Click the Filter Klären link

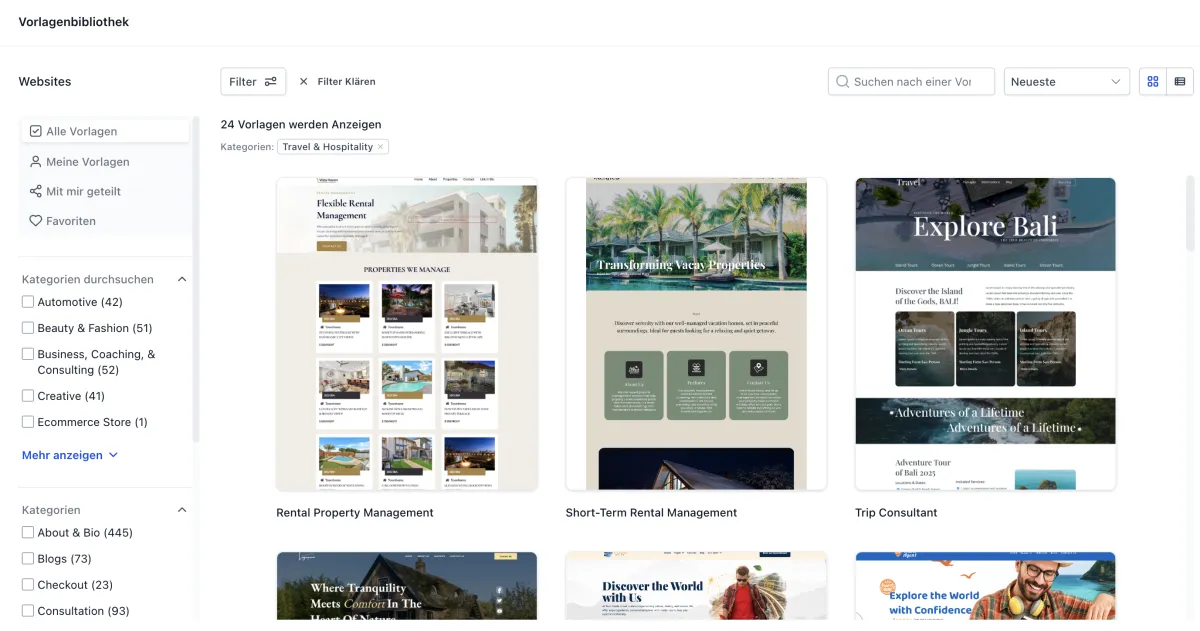346,82
